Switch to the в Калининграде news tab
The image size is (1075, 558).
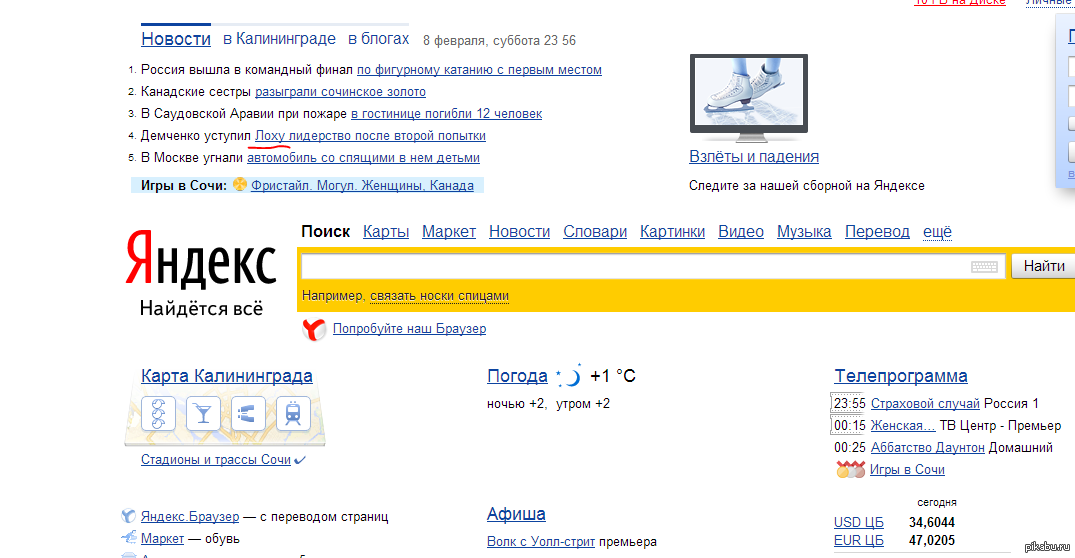[x=279, y=39]
